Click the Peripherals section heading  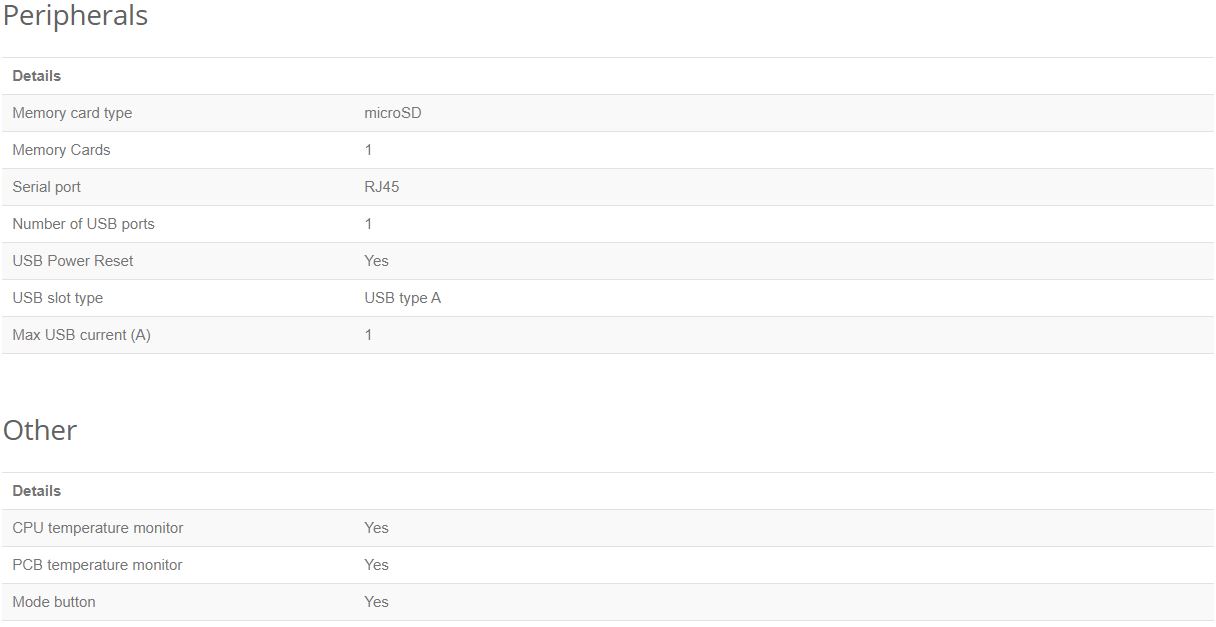75,16
